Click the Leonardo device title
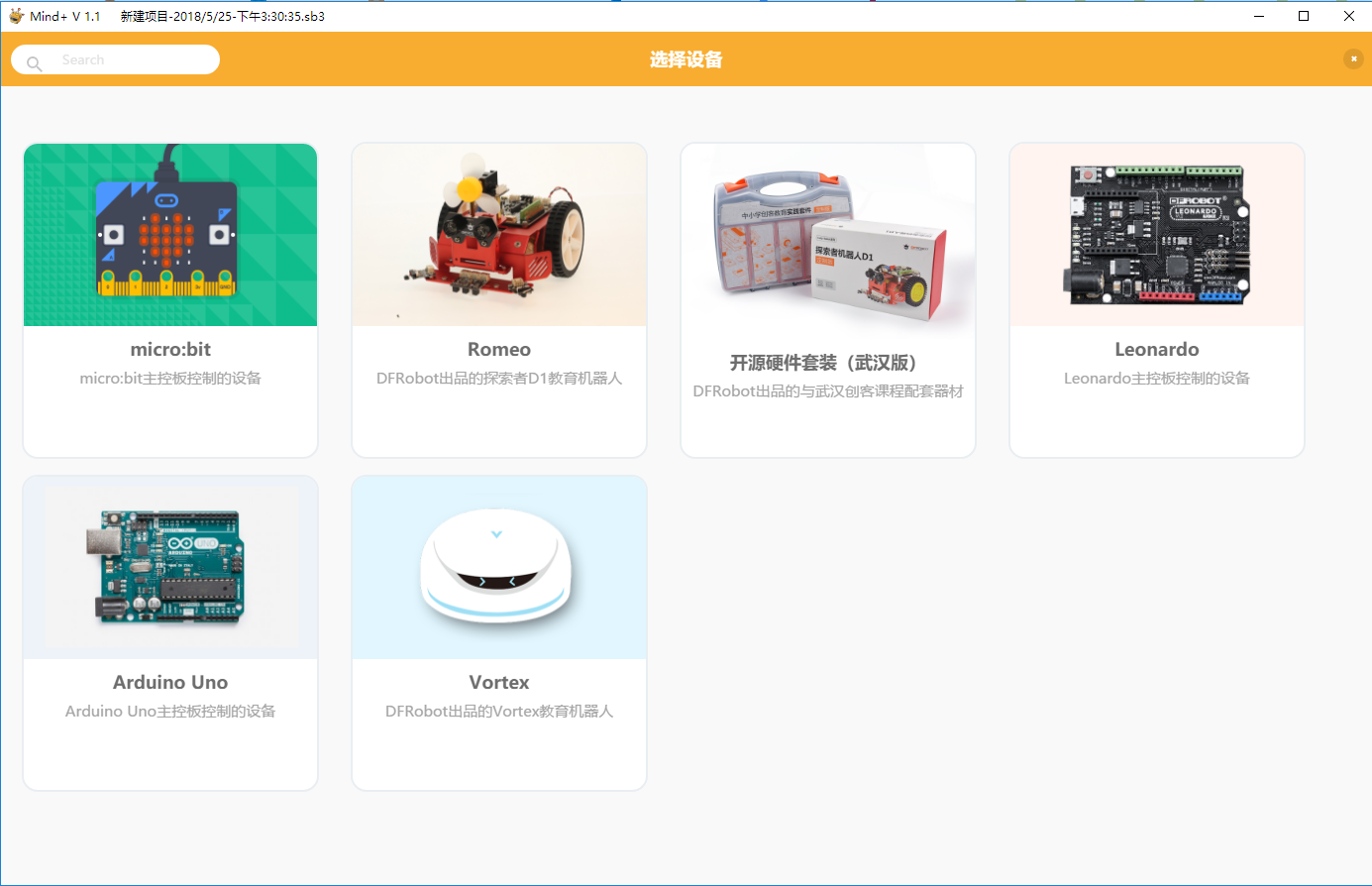The height and width of the screenshot is (886, 1372). (x=1157, y=349)
